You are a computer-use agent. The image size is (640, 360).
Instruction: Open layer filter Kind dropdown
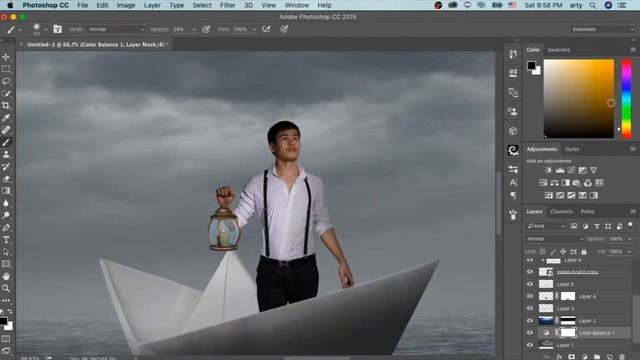pos(546,226)
